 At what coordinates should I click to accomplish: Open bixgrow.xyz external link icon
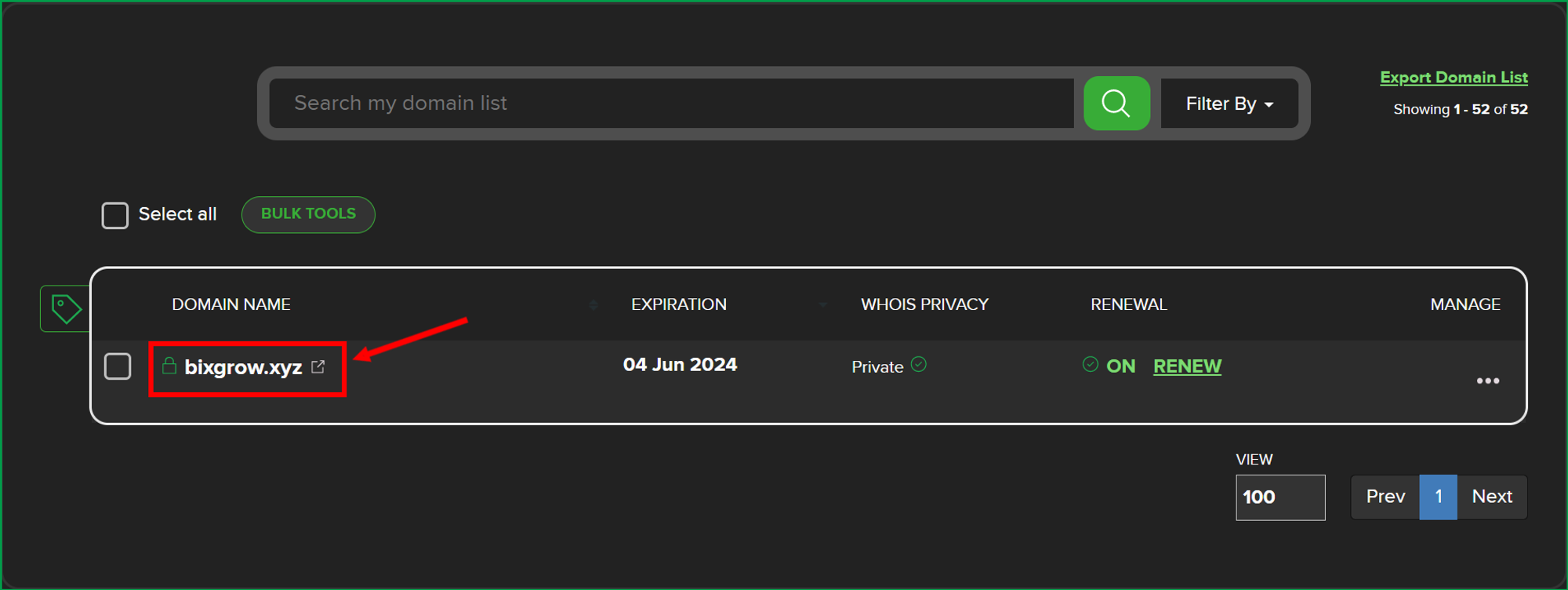tap(318, 366)
